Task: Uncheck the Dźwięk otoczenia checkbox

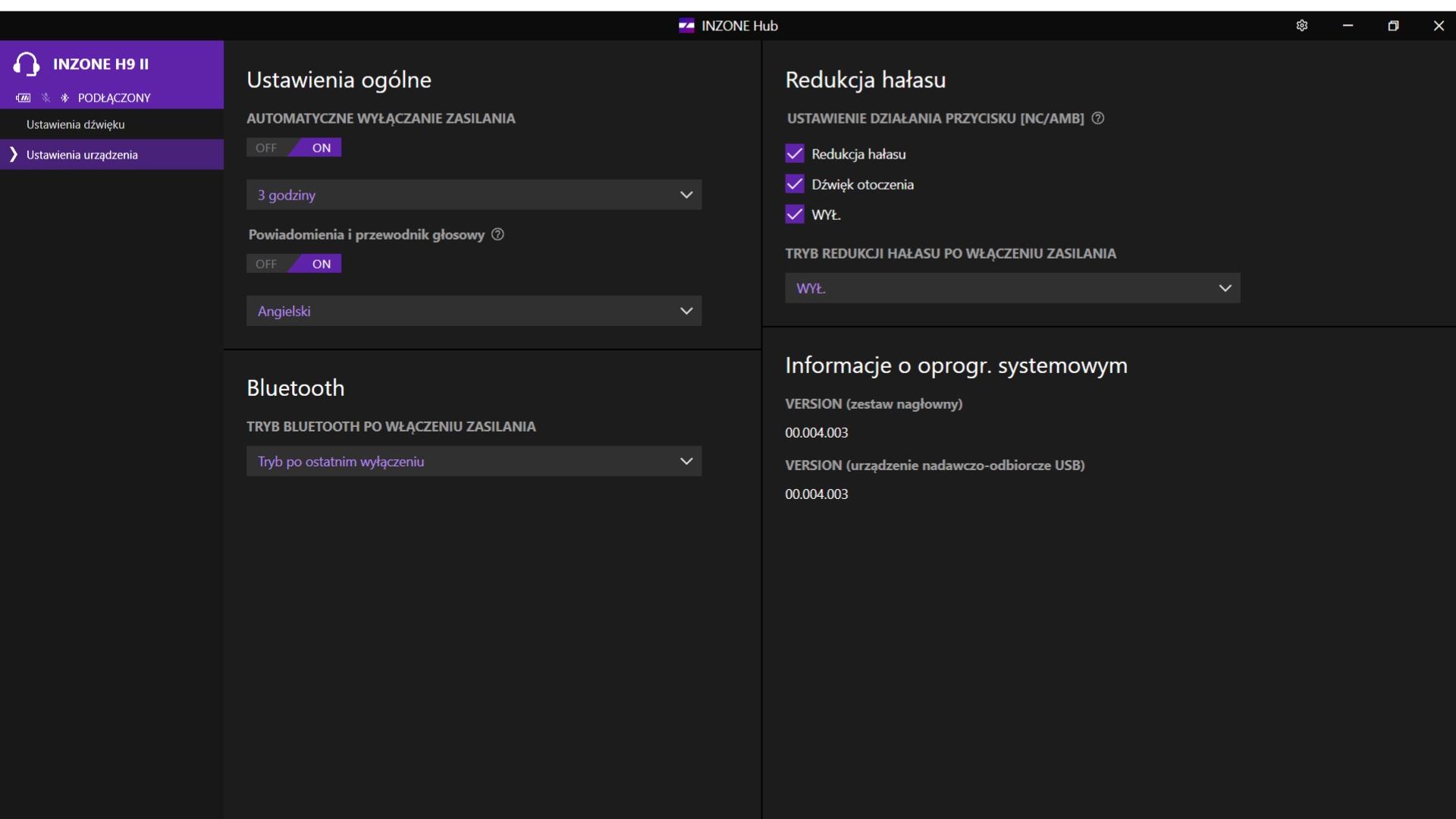Action: [795, 184]
